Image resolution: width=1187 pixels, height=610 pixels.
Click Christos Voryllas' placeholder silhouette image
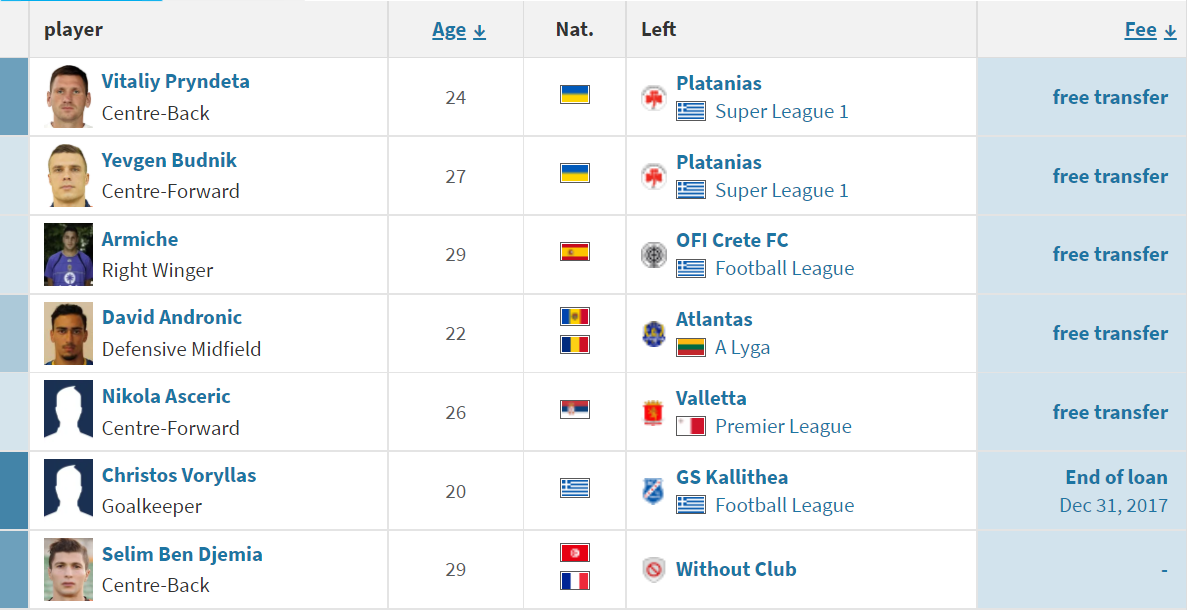tap(68, 490)
